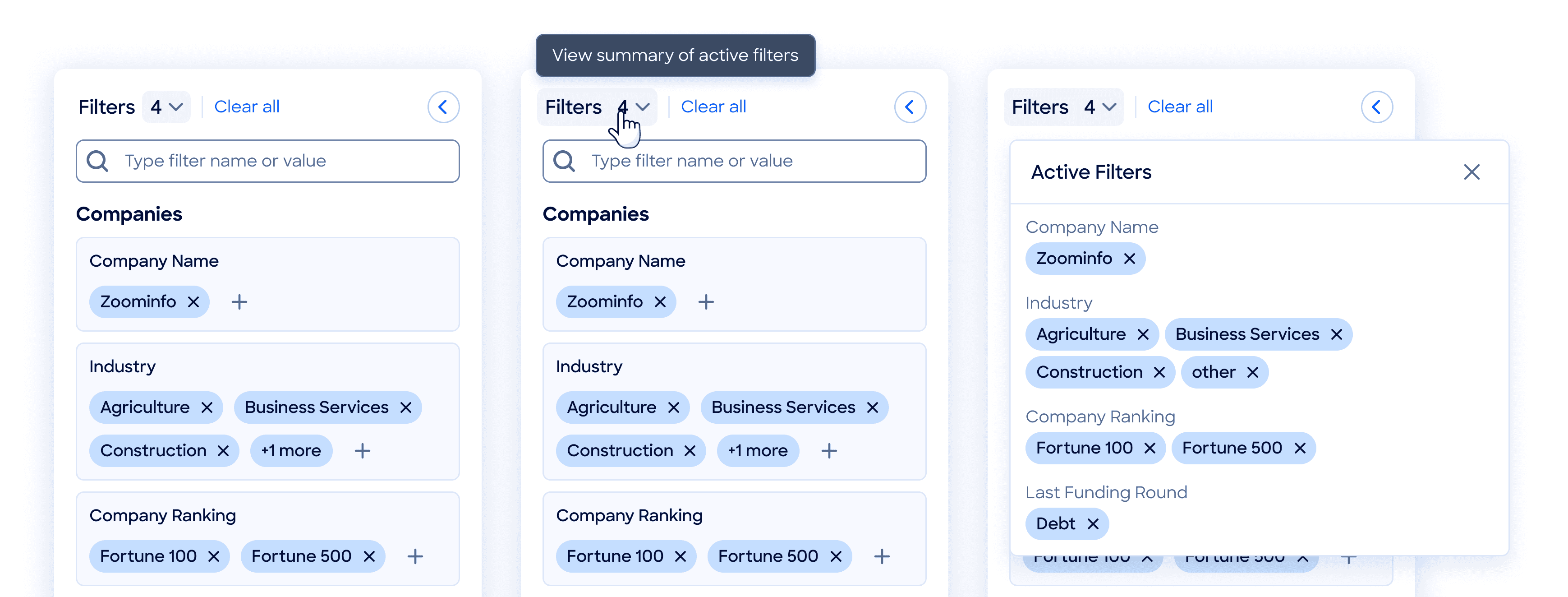Add a Company Ranking value in left panel
This screenshot has width=1568, height=597.
(415, 556)
